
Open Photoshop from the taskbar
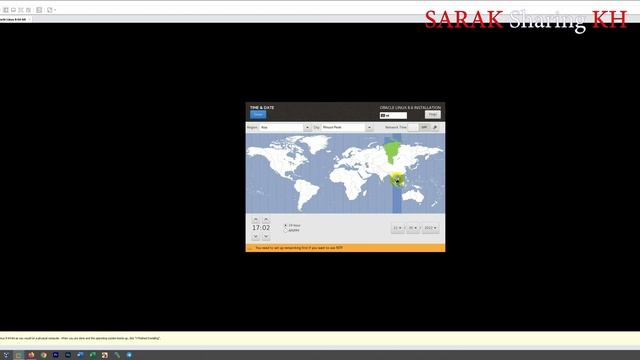(68, 355)
